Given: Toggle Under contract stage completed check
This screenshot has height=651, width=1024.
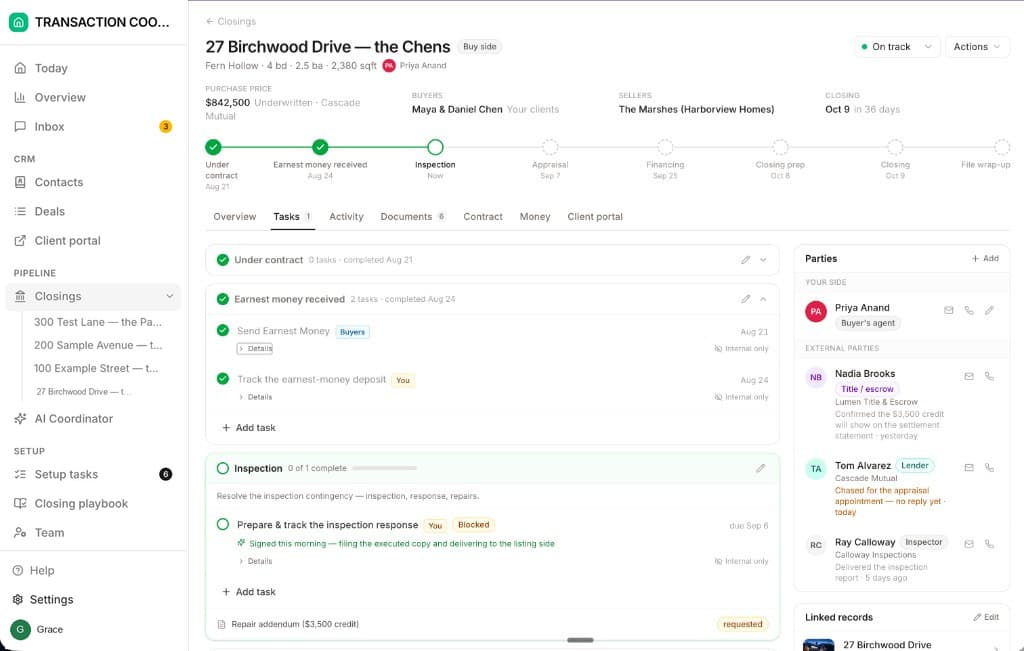Looking at the screenshot, I should (223, 260).
